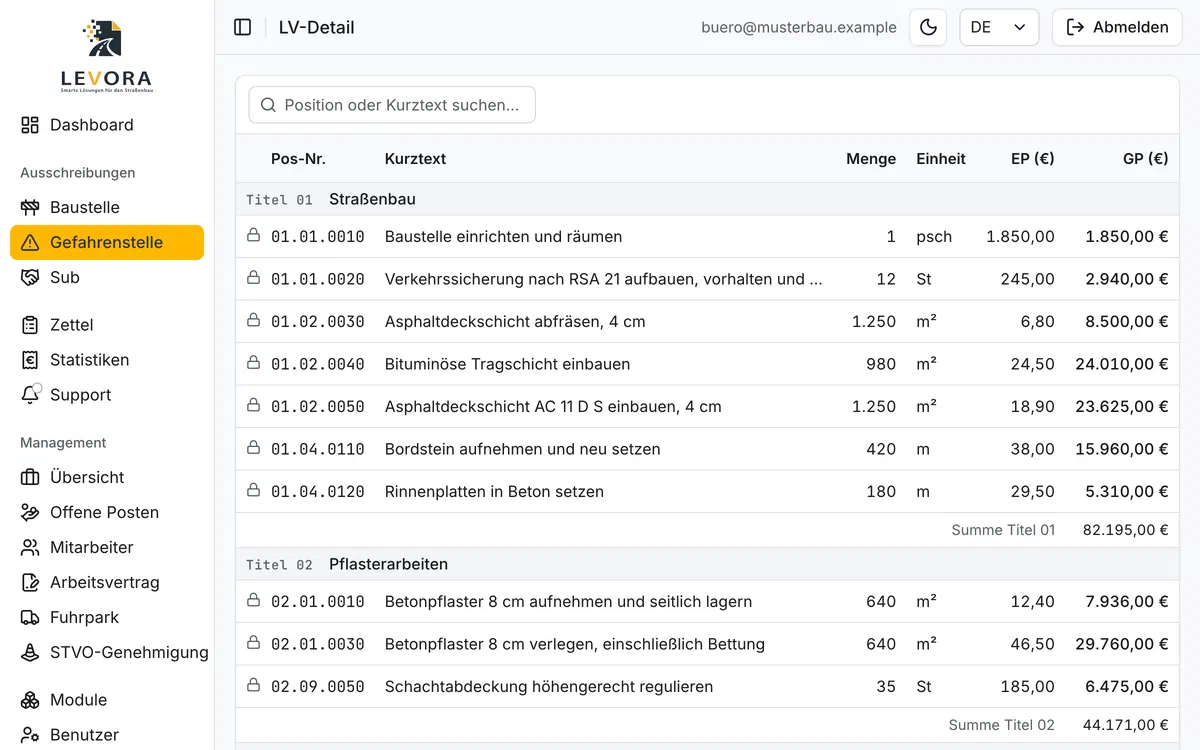Screen dimensions: 1200x750
Task: Click GP value 29.760,00 €
Action: coord(1122,644)
